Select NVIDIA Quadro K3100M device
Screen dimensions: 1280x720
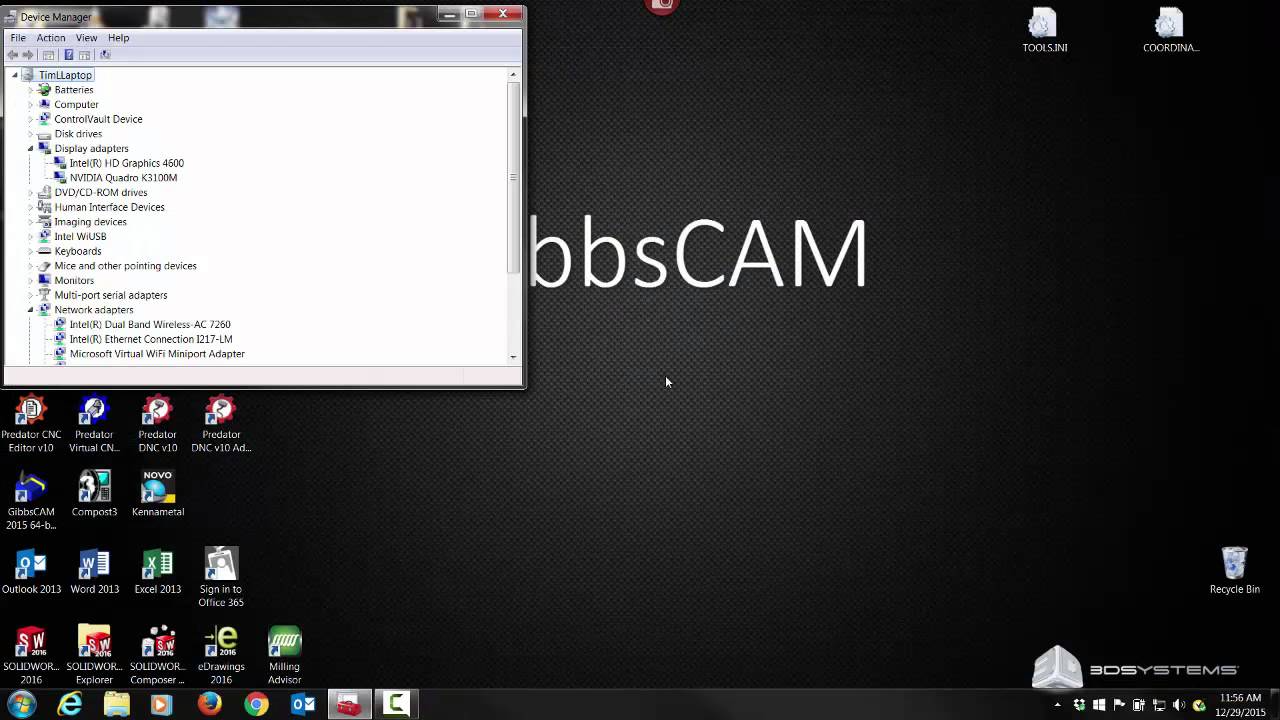123,178
